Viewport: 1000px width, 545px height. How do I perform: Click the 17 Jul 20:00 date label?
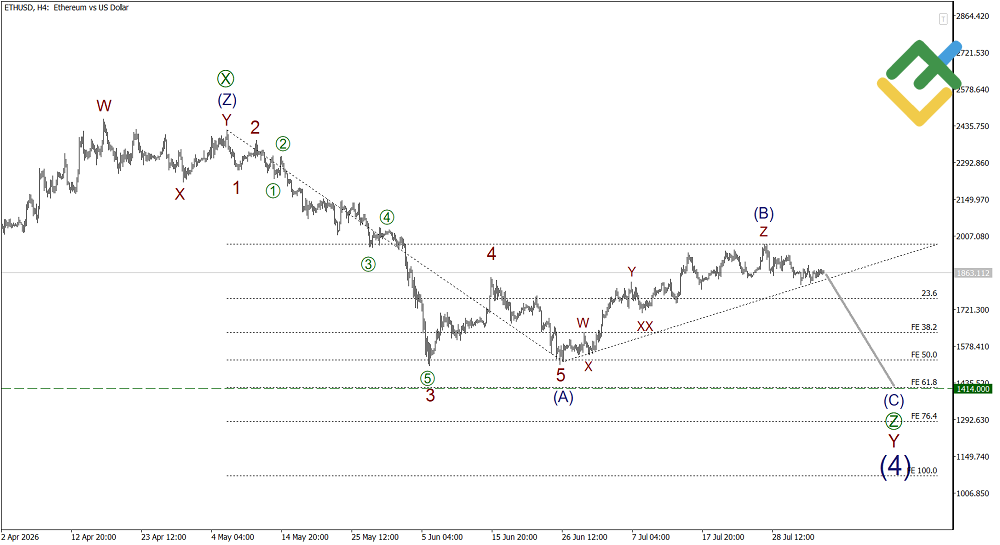click(x=723, y=537)
